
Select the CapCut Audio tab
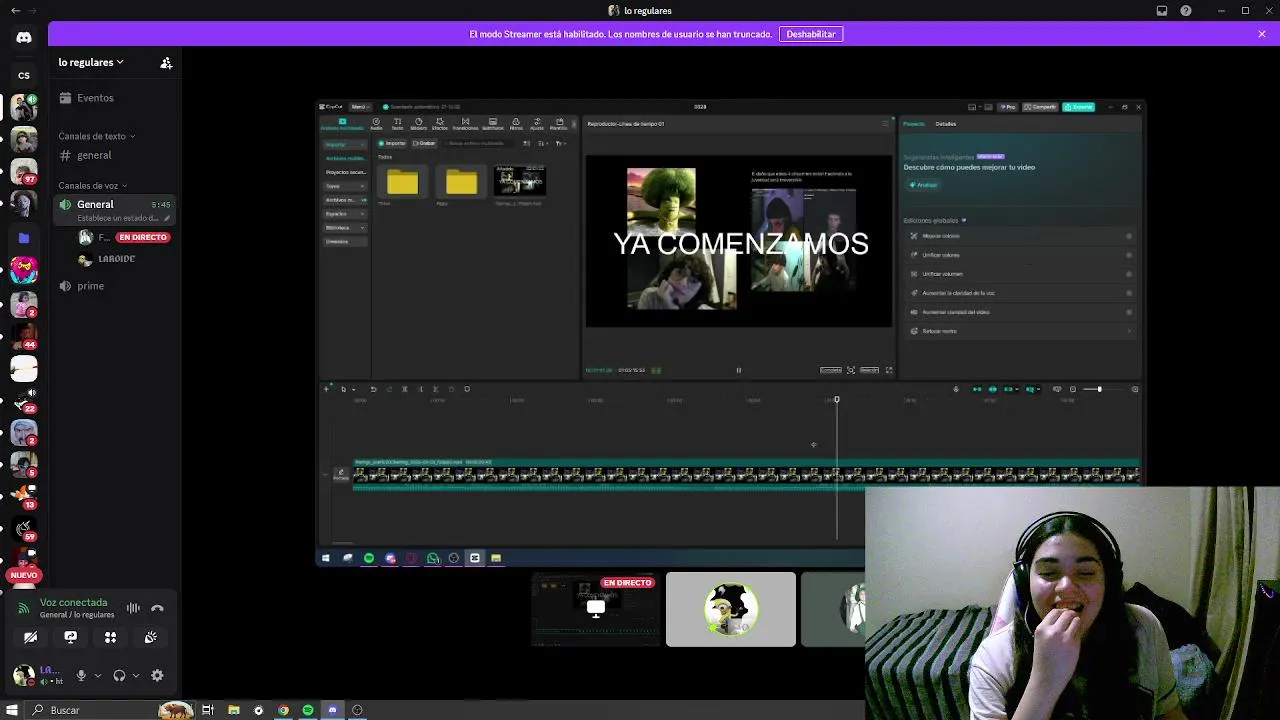click(376, 124)
